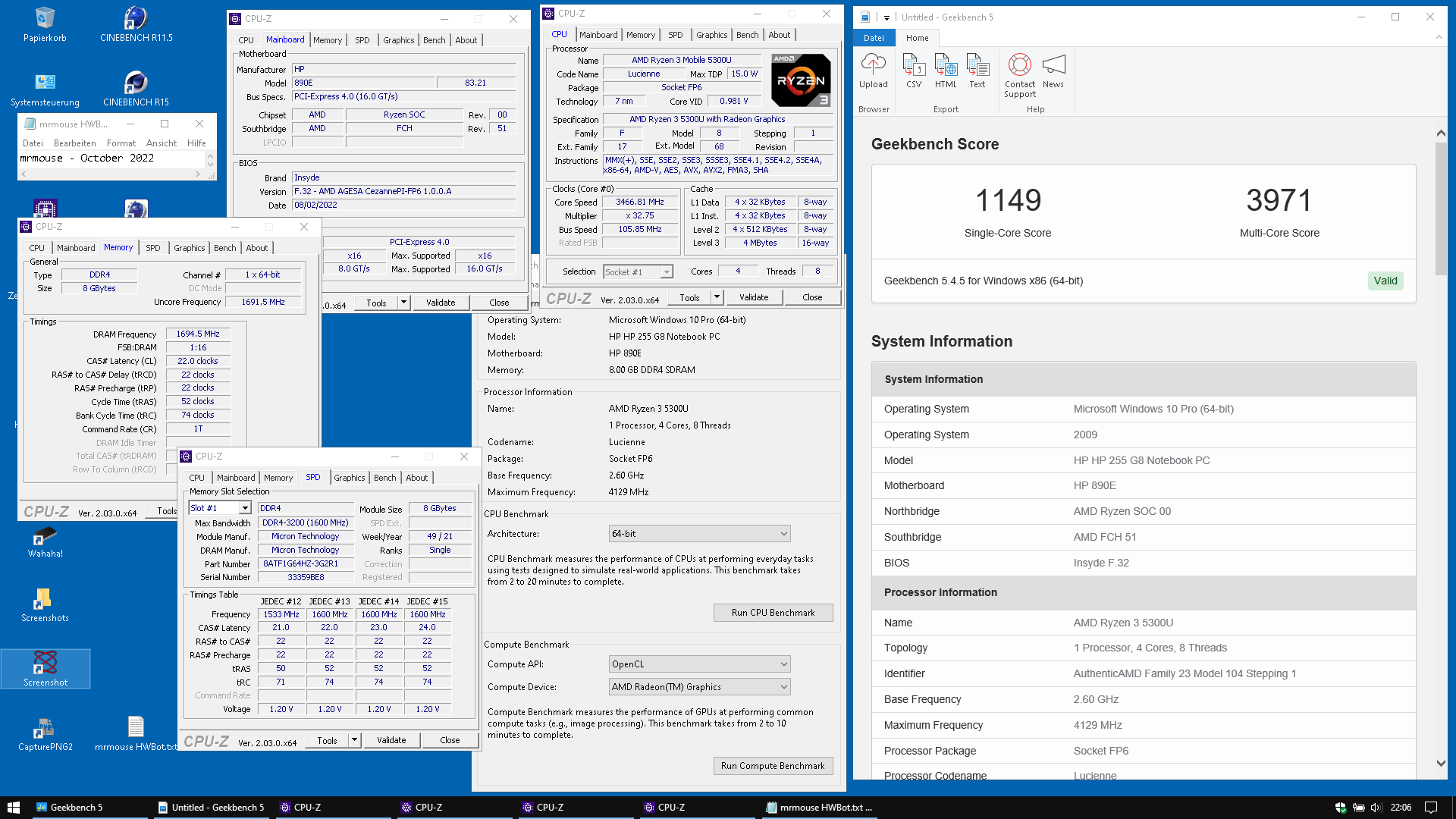Switch to Bench tab in CPU-Z CPU window
Viewport: 1456px width, 819px height.
pyautogui.click(x=747, y=35)
